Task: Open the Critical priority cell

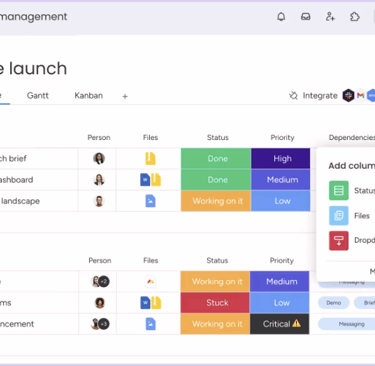Action: [280, 324]
